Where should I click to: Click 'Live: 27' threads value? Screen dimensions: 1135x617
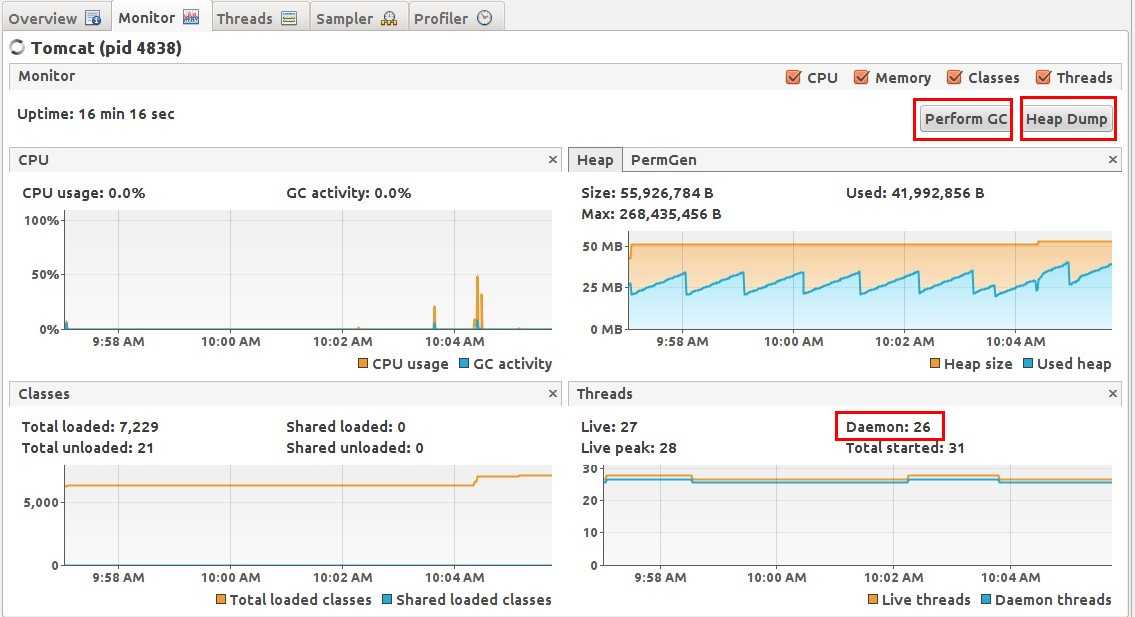609,427
